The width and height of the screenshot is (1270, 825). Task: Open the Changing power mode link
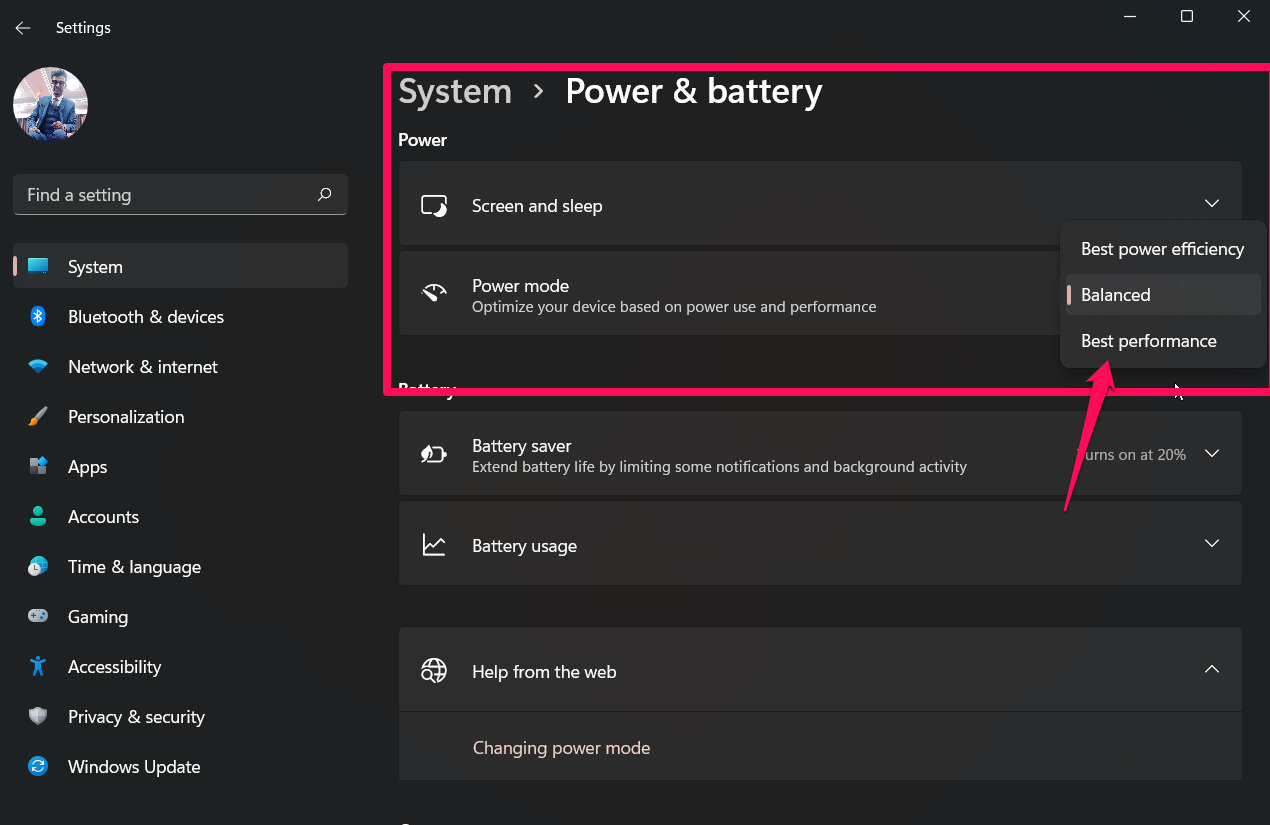[561, 748]
